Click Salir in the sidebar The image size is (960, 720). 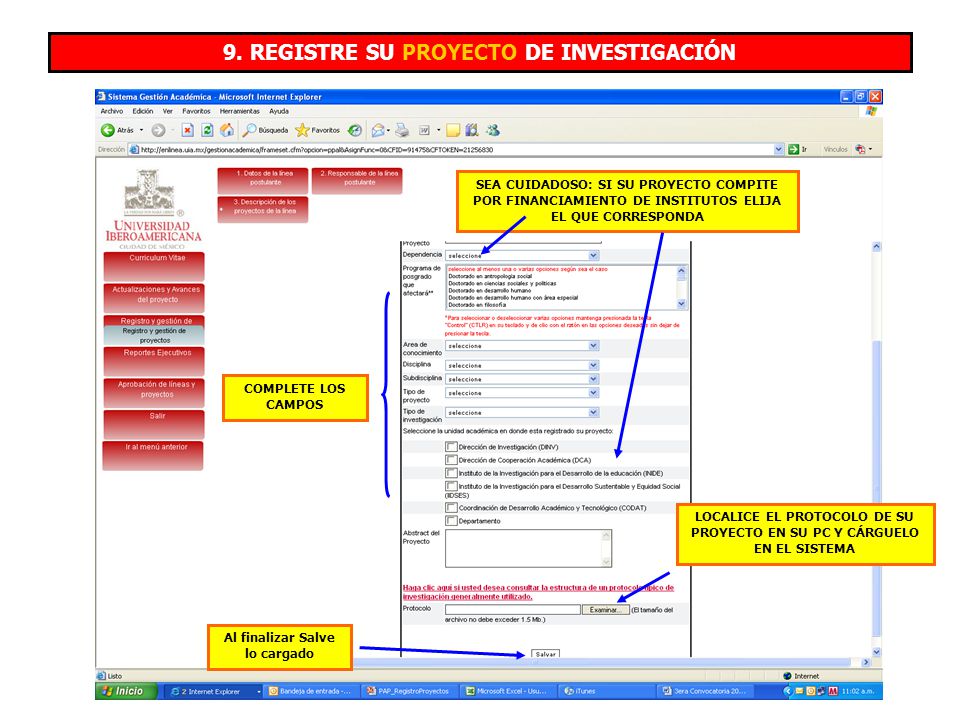tap(154, 425)
